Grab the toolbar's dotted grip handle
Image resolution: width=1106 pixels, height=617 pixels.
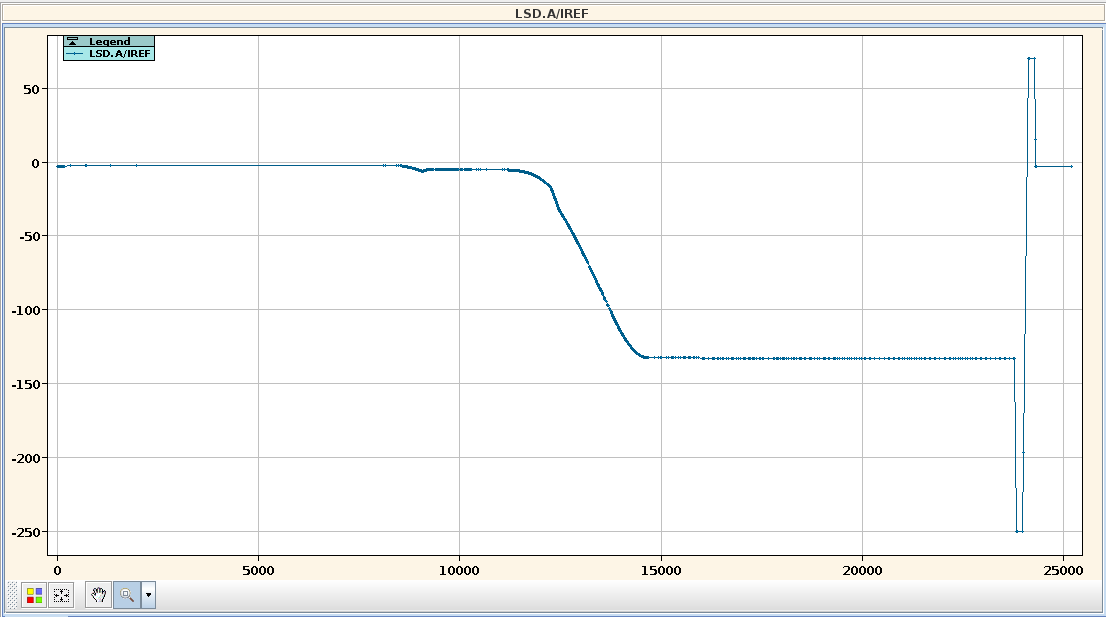[x=12, y=595]
